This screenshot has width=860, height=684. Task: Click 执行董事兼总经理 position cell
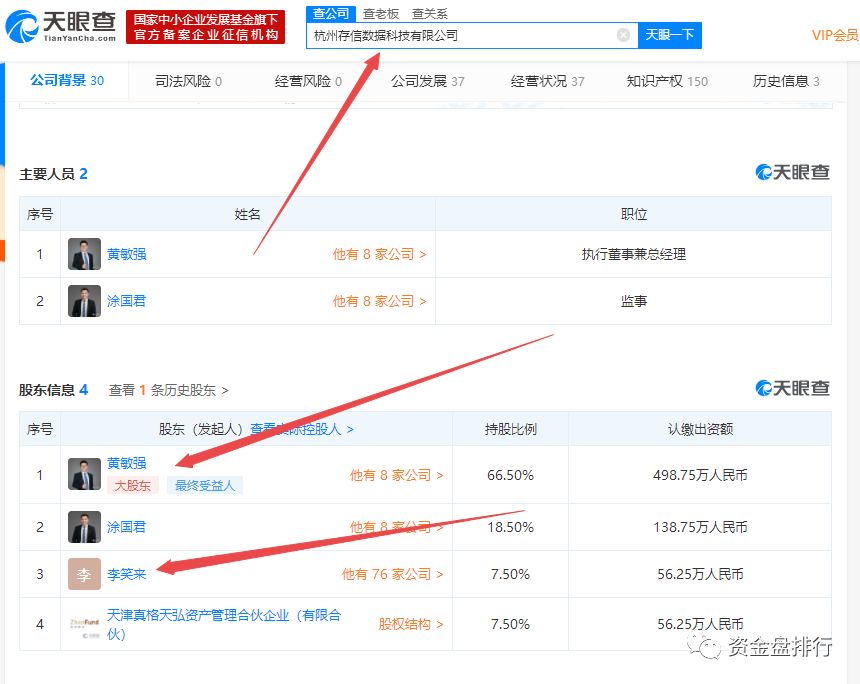633,254
